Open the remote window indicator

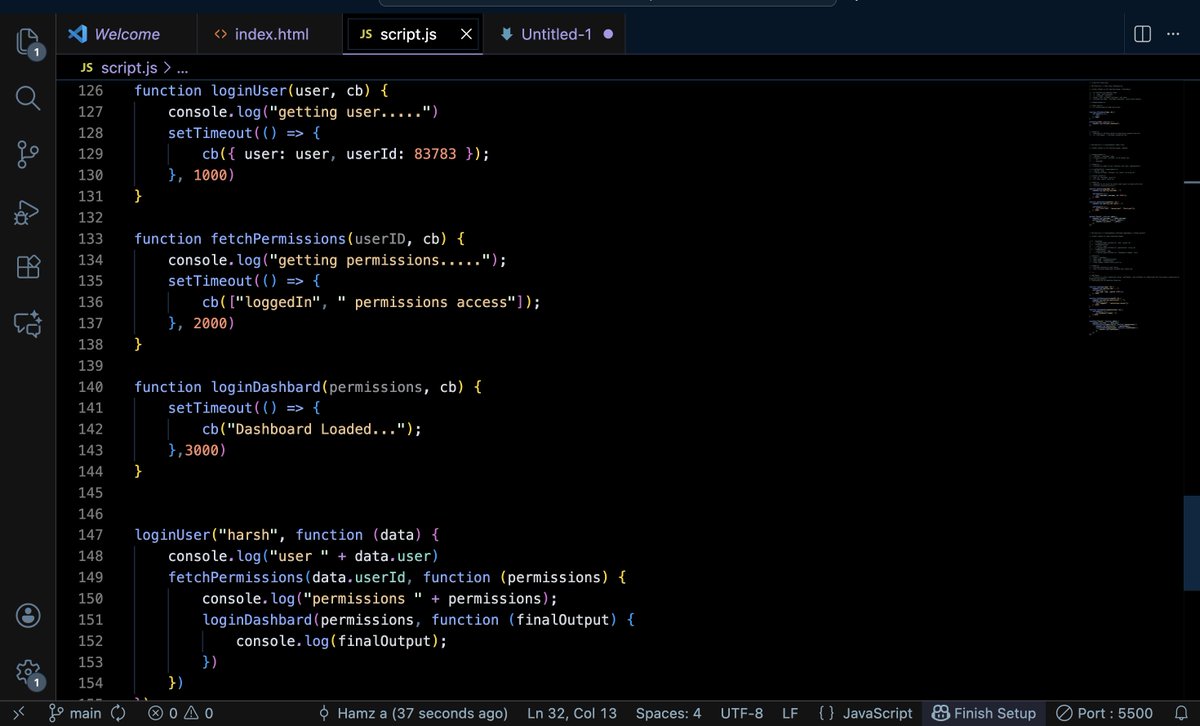(19, 713)
